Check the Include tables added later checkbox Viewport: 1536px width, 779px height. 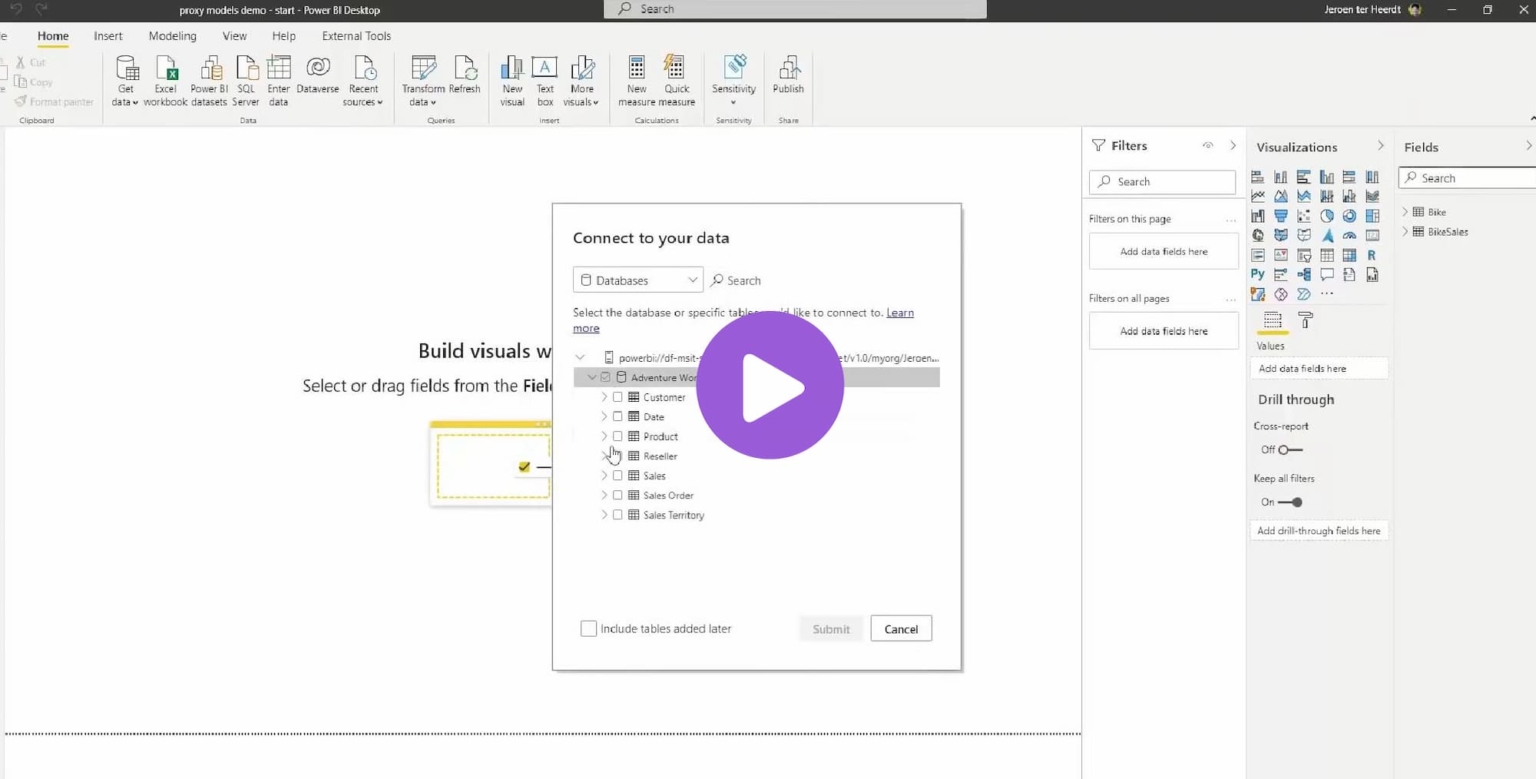(589, 628)
